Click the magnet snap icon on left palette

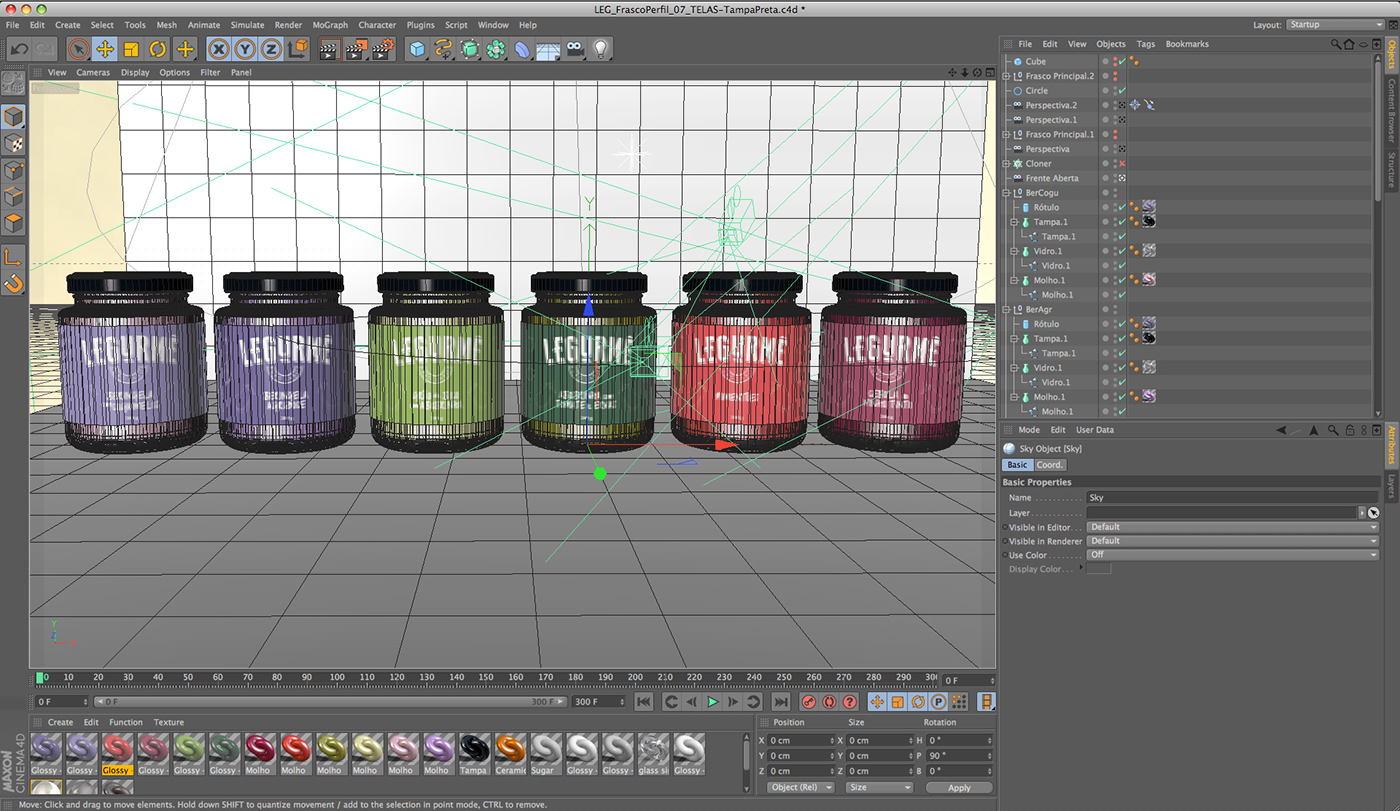tap(13, 283)
